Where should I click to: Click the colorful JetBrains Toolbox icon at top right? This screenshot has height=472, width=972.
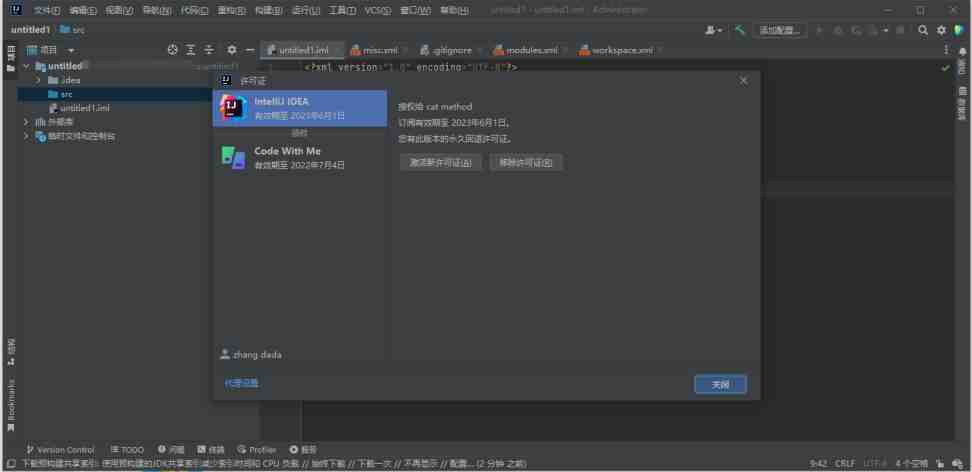point(960,30)
